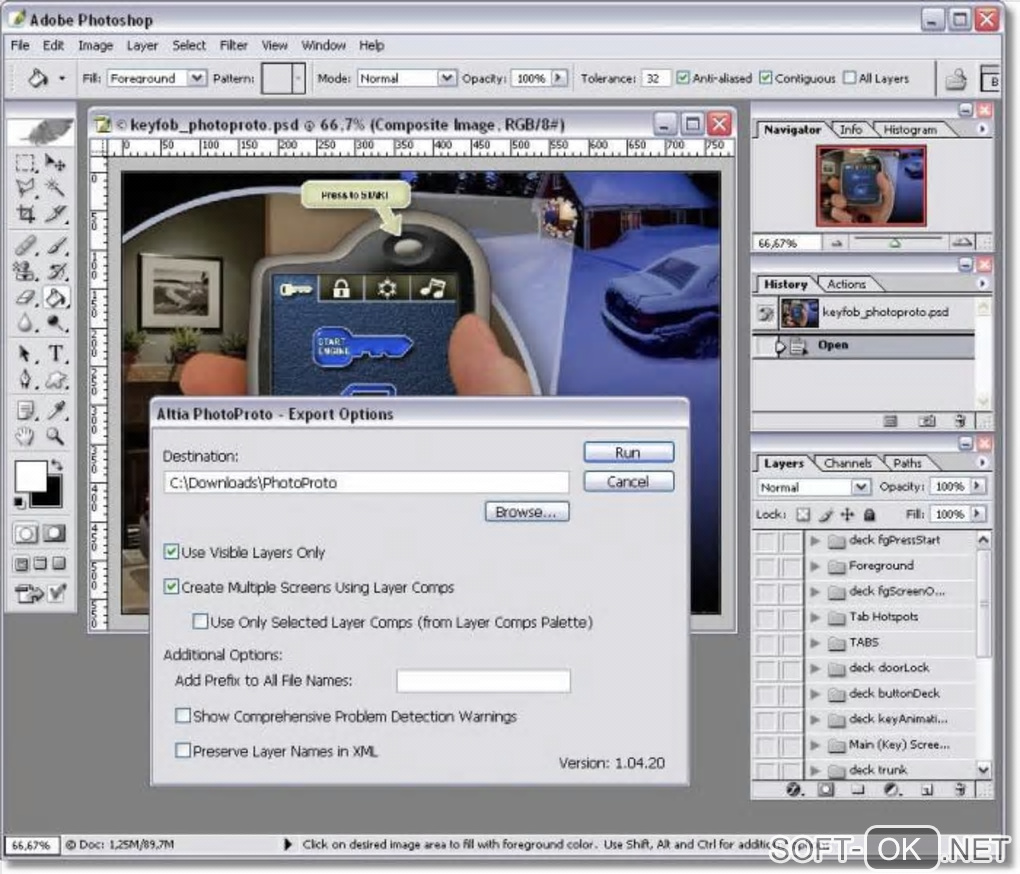Select the Pen tool
The image size is (1020, 874).
pos(25,379)
